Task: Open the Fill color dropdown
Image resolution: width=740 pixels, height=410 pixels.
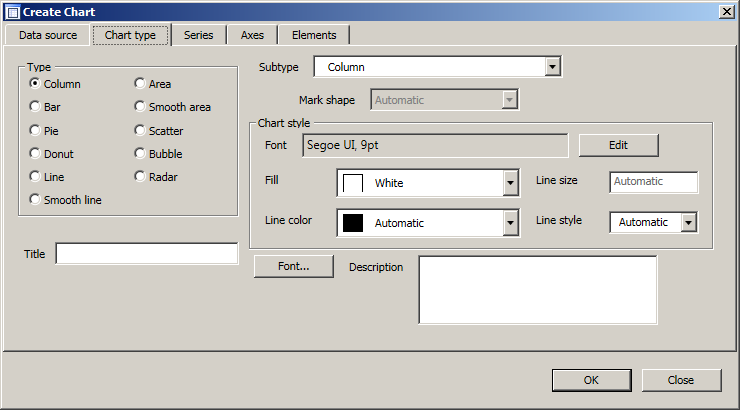Action: 510,184
